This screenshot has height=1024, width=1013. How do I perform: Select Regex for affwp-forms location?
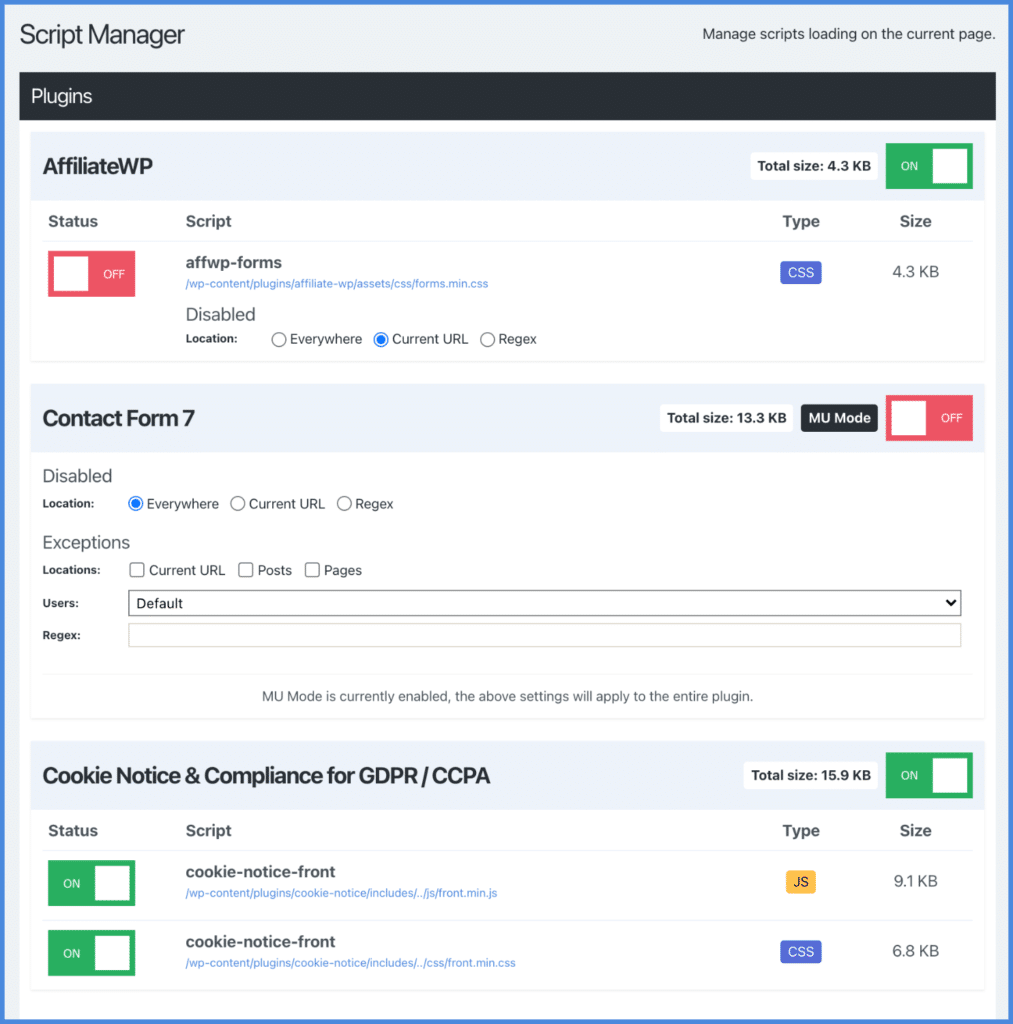point(487,340)
